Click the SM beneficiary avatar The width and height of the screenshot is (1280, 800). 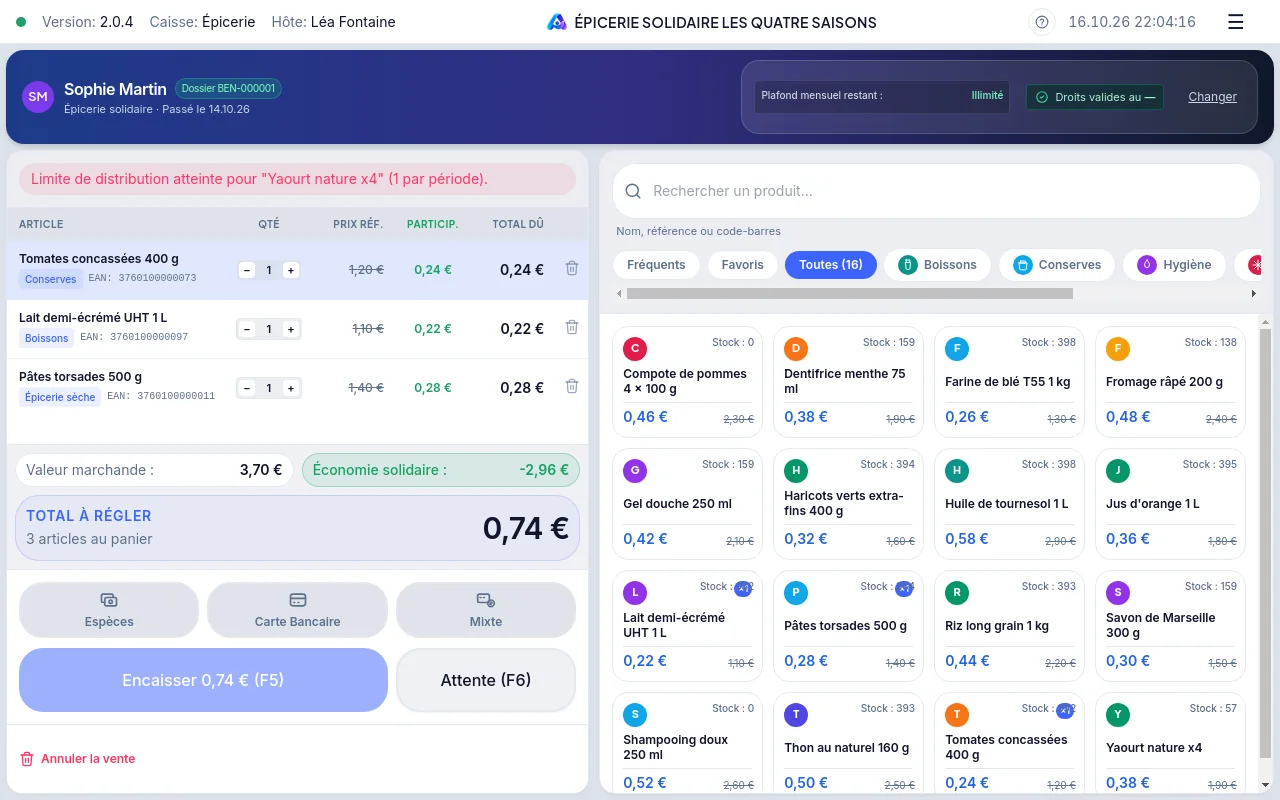(38, 97)
